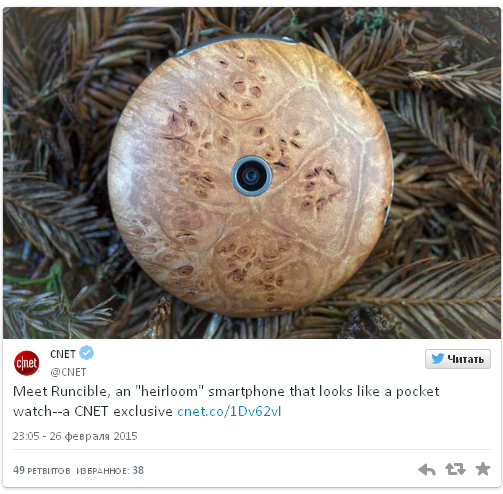
Task: Click the word "heirloom" in tweet
Action: coord(169,391)
